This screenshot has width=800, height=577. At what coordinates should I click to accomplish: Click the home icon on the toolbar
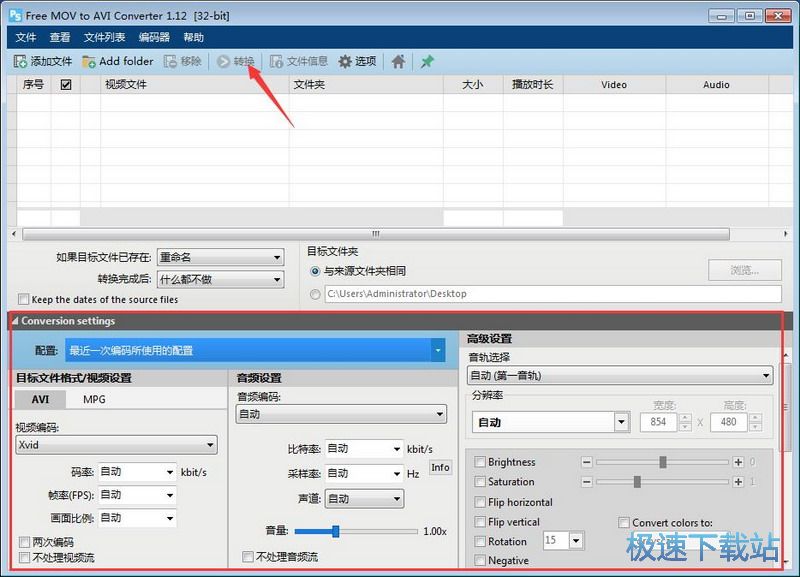click(x=398, y=61)
